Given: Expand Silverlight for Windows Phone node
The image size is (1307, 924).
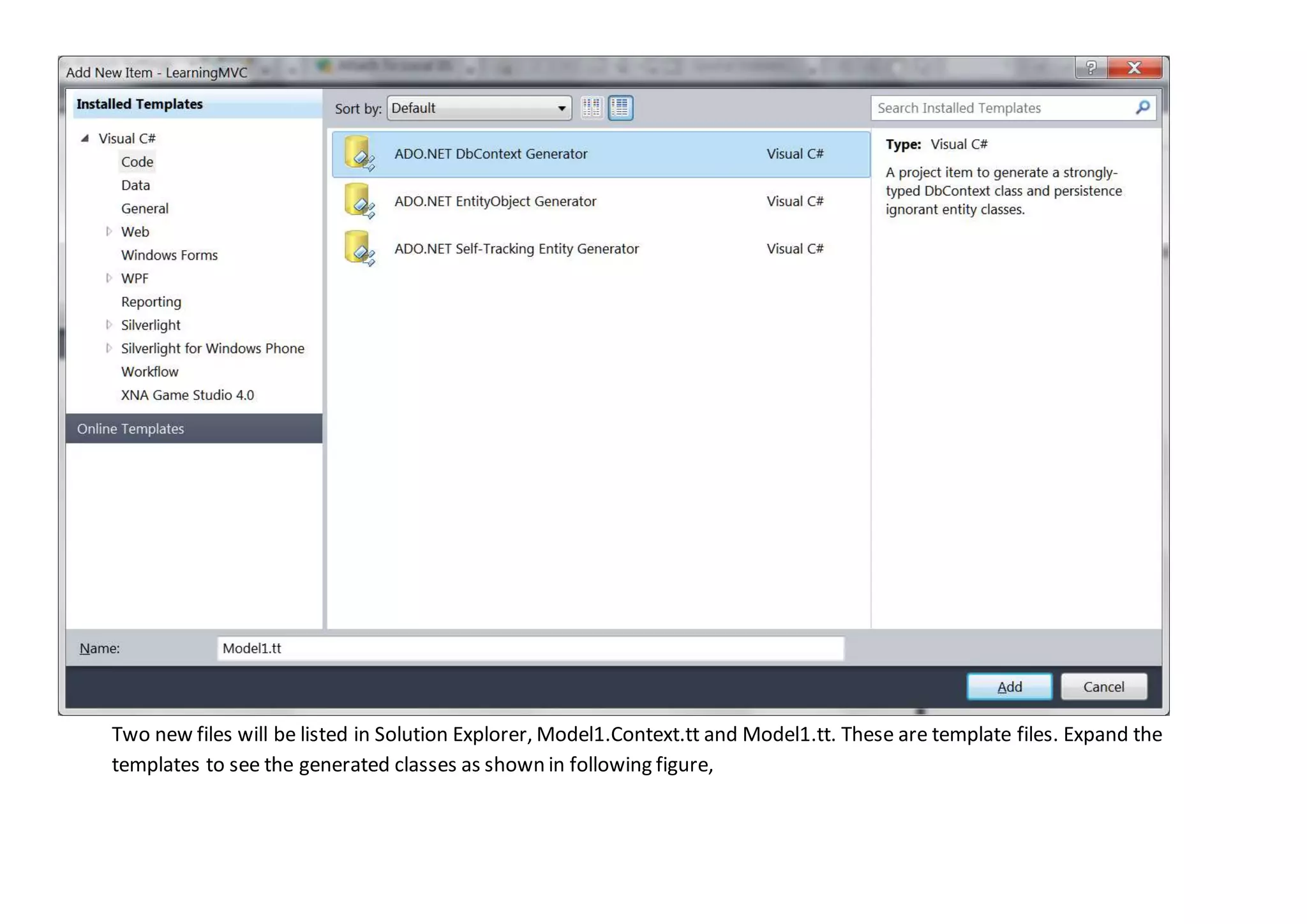Looking at the screenshot, I should (x=108, y=348).
